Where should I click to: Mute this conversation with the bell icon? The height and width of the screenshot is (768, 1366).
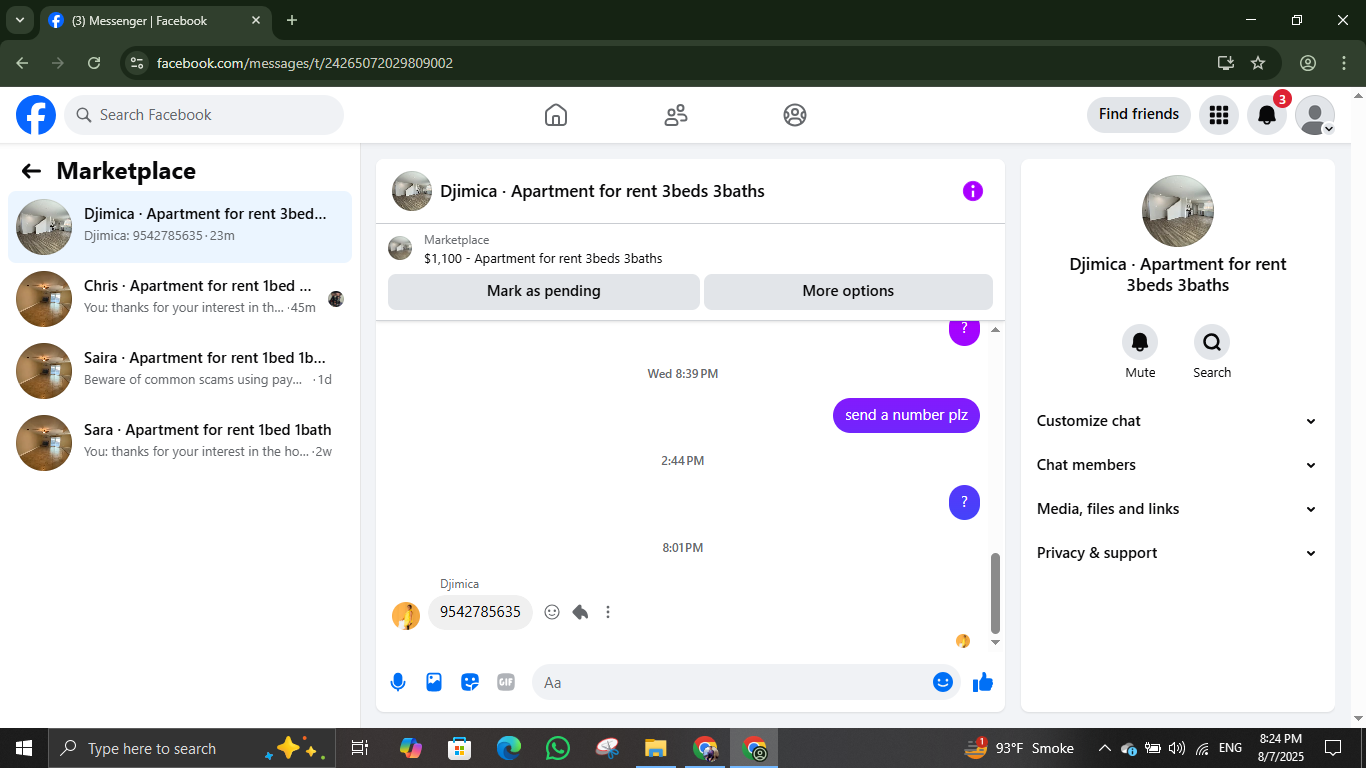point(1140,343)
